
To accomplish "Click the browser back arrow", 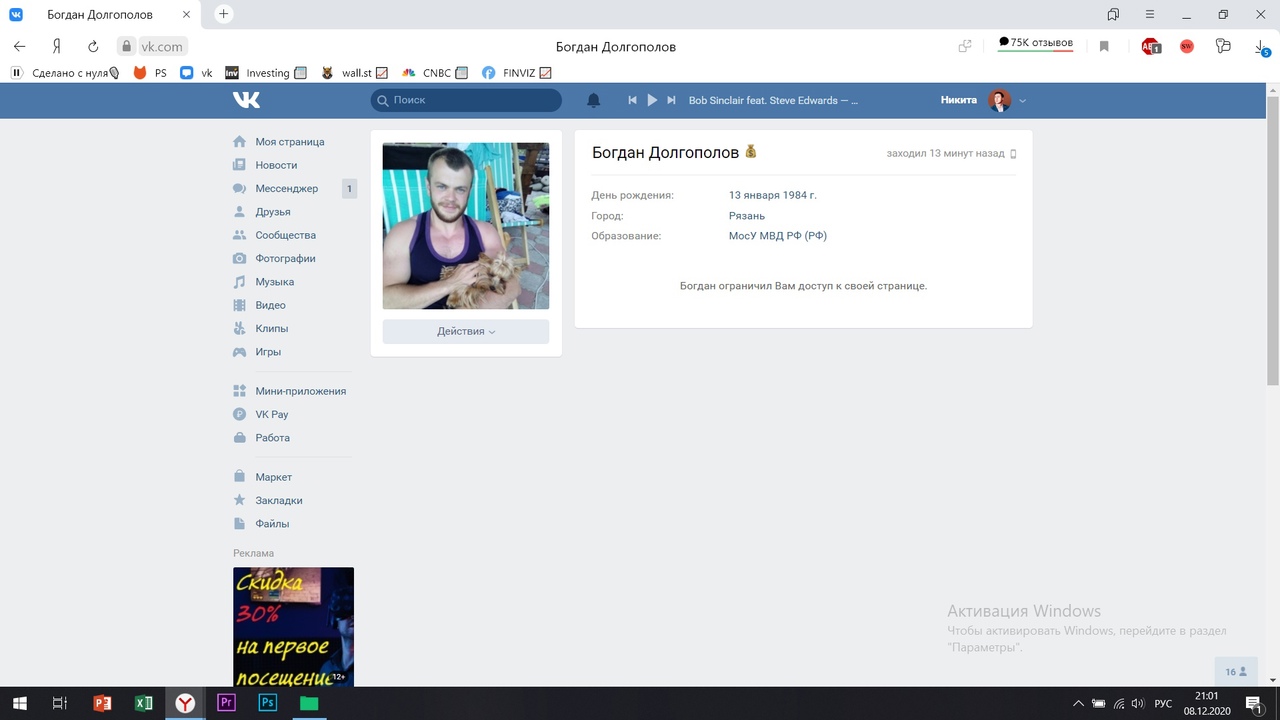I will [19, 46].
